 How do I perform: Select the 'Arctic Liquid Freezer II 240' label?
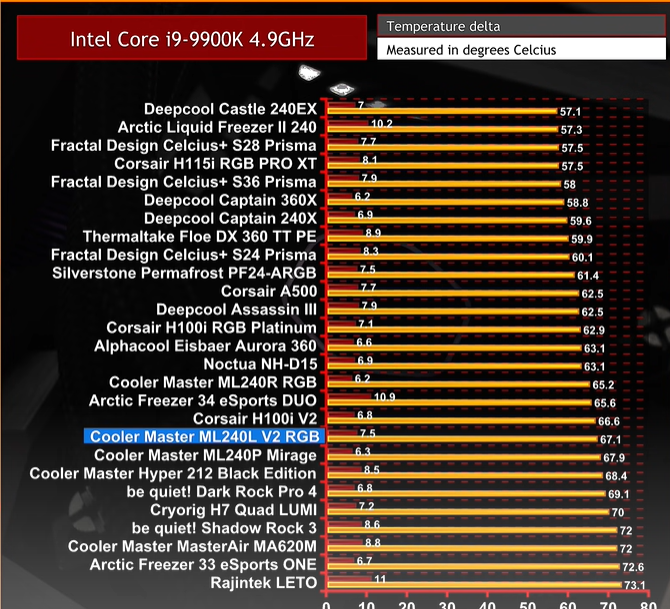pyautogui.click(x=217, y=127)
